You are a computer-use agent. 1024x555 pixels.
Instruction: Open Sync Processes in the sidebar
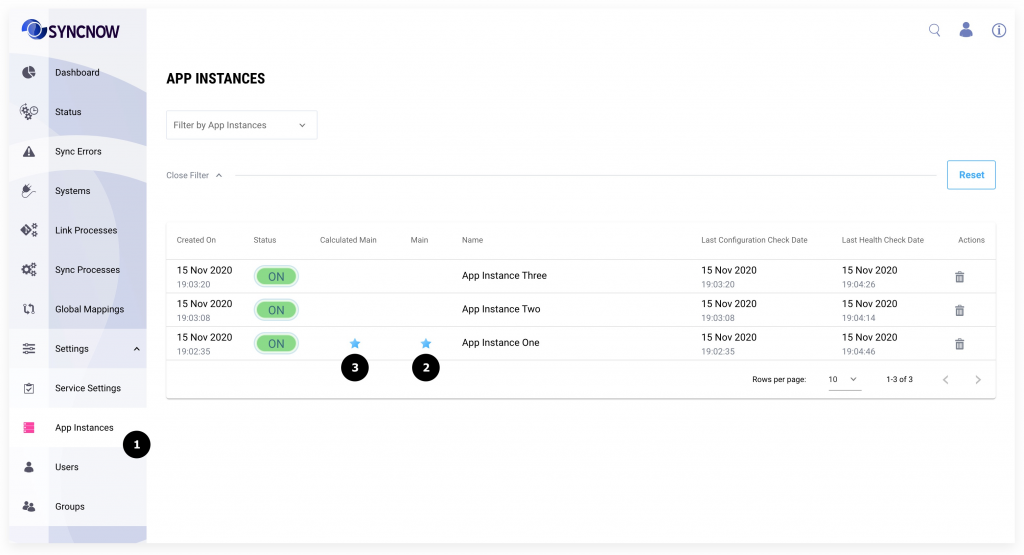pos(88,270)
